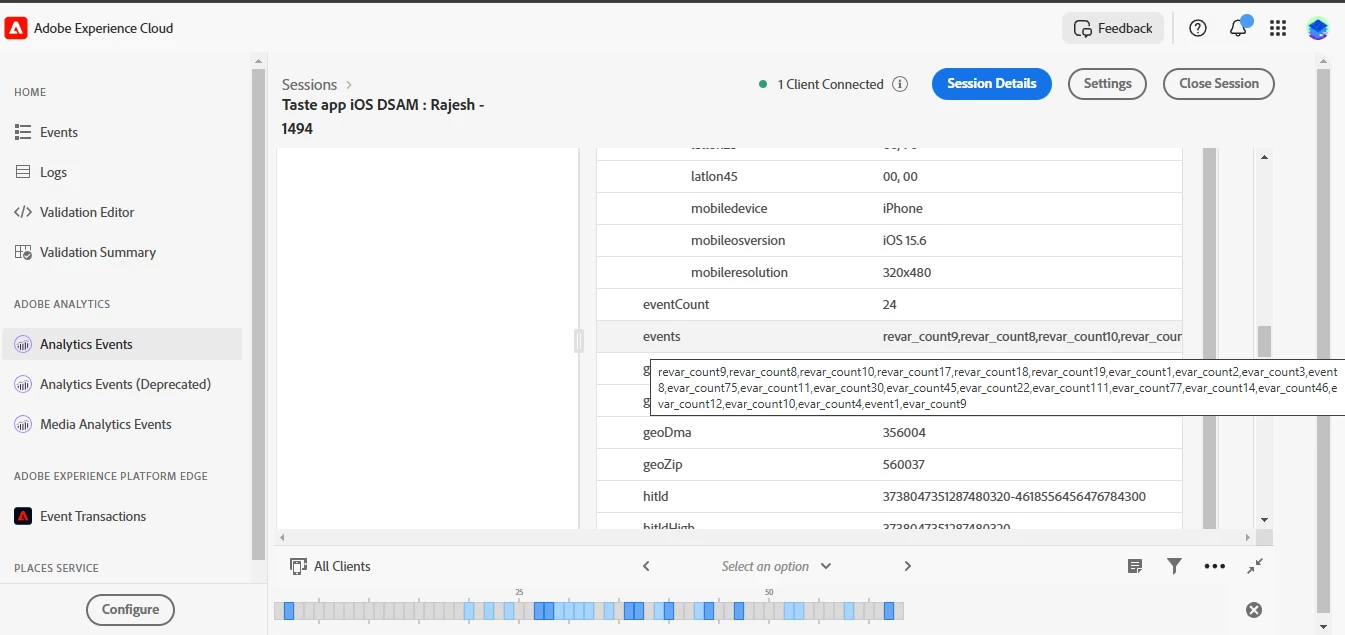Click the Validation Summary icon
The height and width of the screenshot is (635, 1345).
(23, 252)
